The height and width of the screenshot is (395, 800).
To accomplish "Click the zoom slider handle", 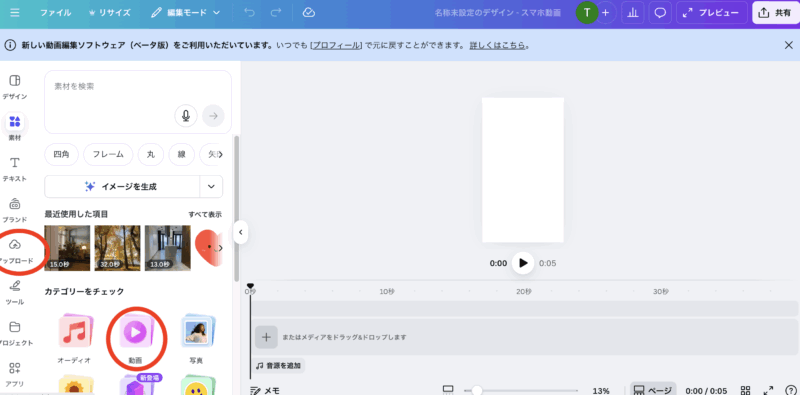I will click(477, 390).
